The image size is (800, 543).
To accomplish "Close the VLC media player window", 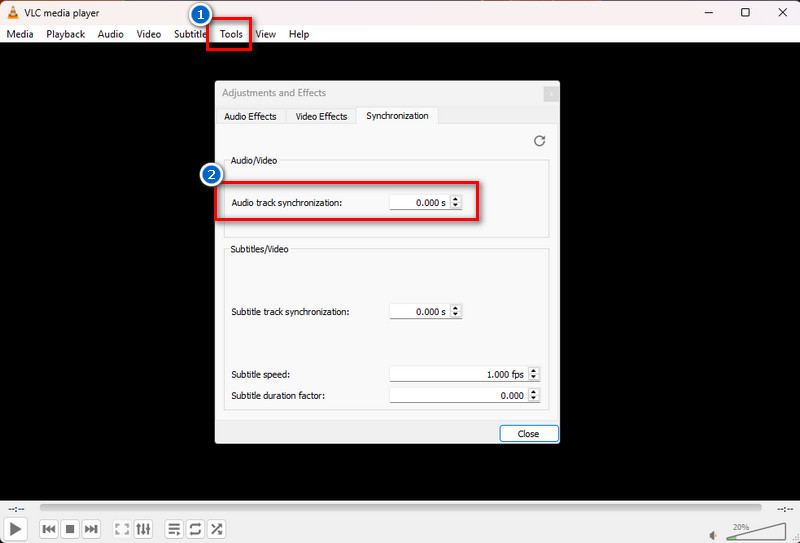I will [783, 12].
